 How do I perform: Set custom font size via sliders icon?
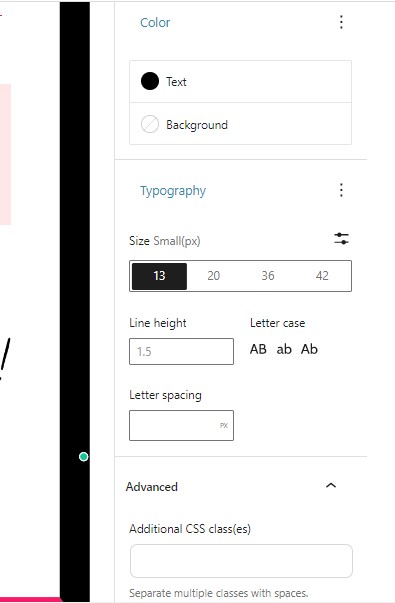(x=341, y=239)
